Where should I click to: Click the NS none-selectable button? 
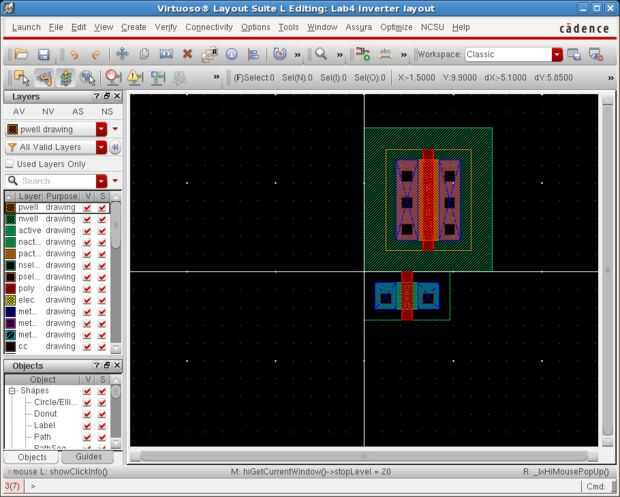point(107,111)
